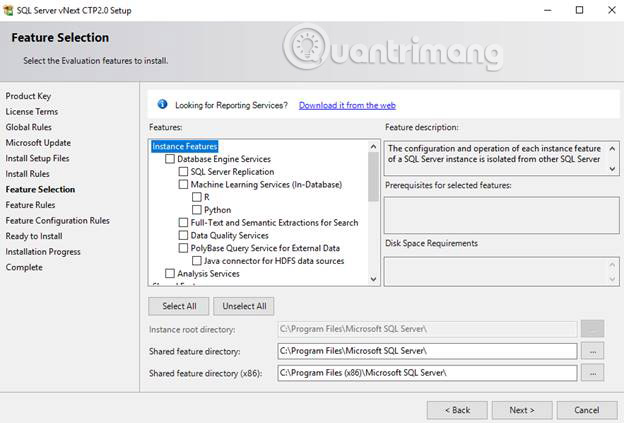Click the Shared feature directory (x86) field
The width and height of the screenshot is (624, 423).
(x=427, y=373)
